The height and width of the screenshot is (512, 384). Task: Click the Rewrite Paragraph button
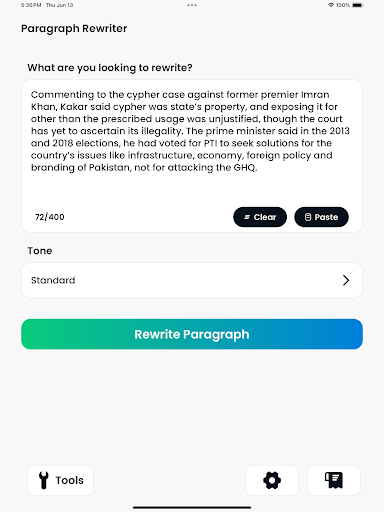pos(192,334)
